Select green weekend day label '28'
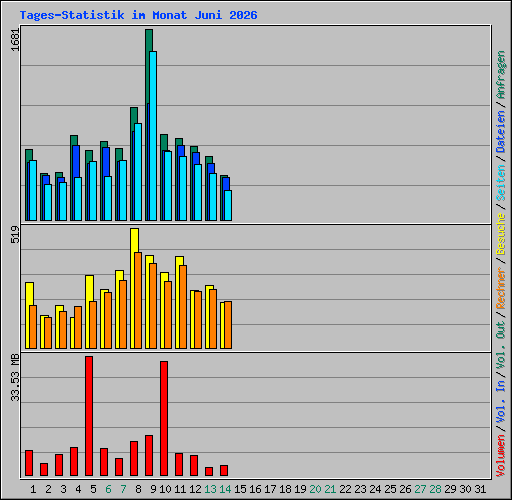This screenshot has width=512, height=500. pos(435,489)
